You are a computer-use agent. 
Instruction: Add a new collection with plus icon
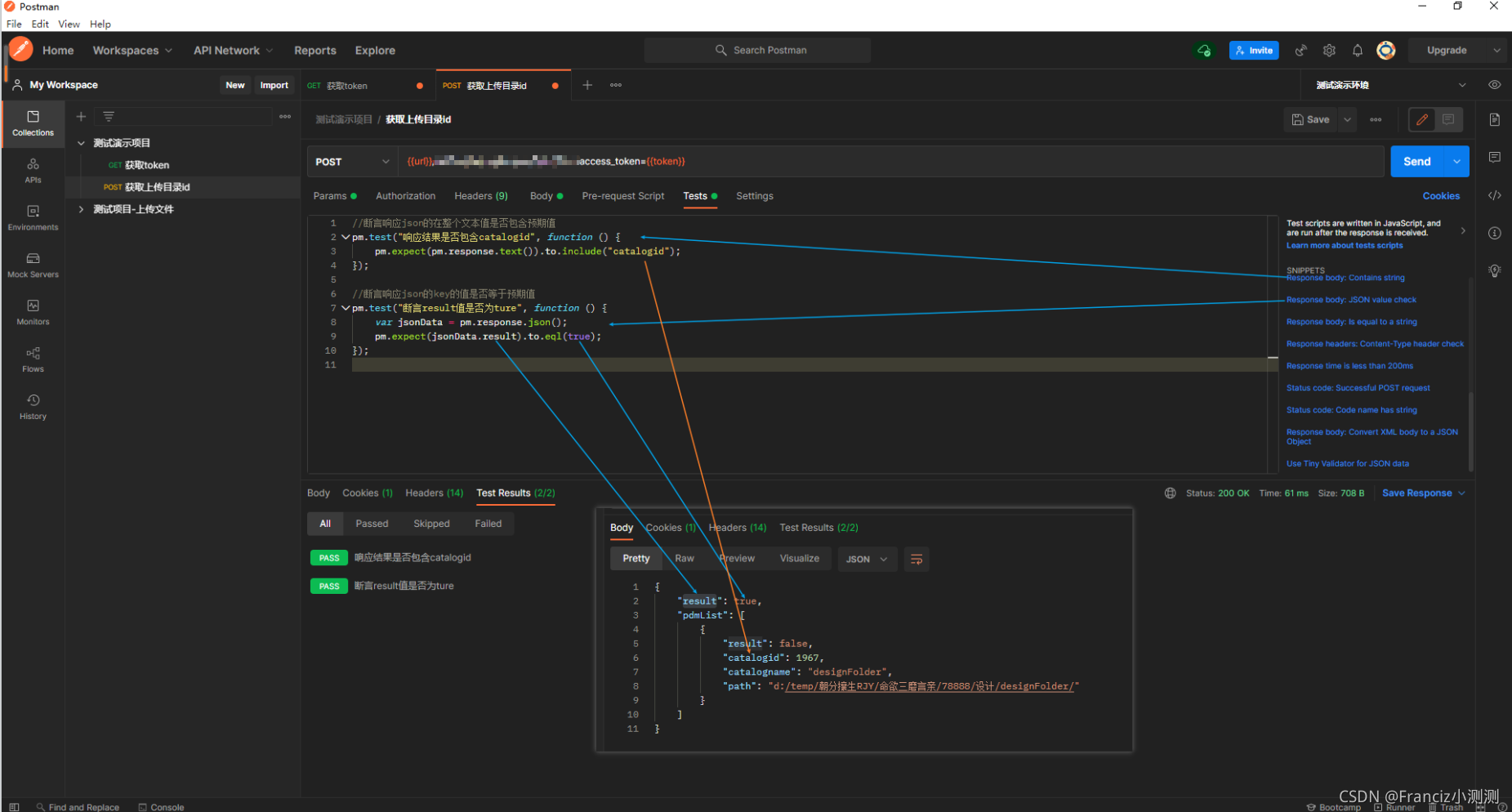tap(81, 117)
